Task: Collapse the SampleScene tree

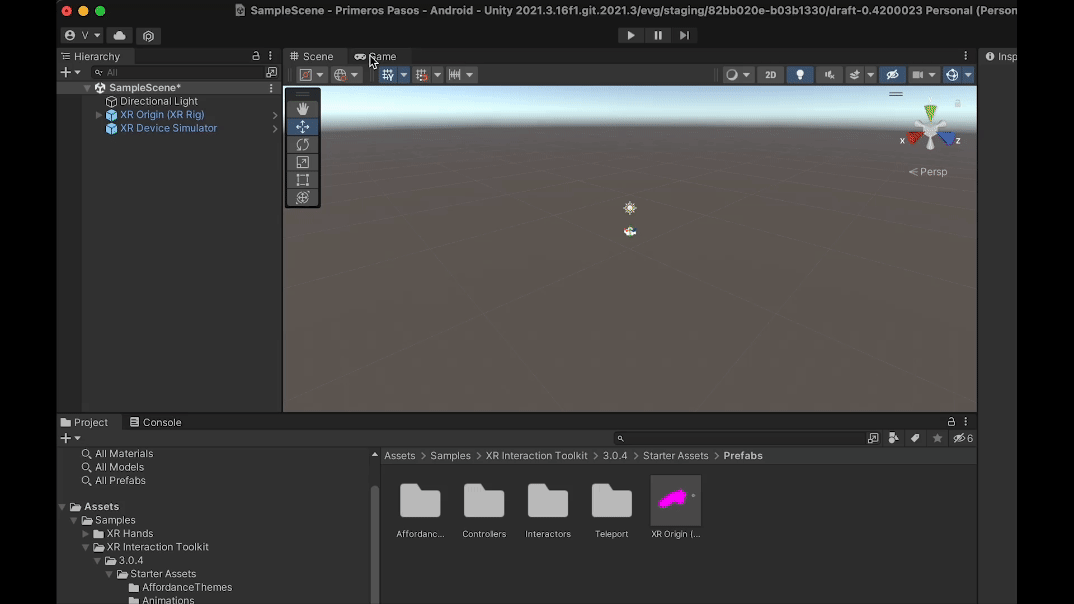Action: click(x=87, y=88)
